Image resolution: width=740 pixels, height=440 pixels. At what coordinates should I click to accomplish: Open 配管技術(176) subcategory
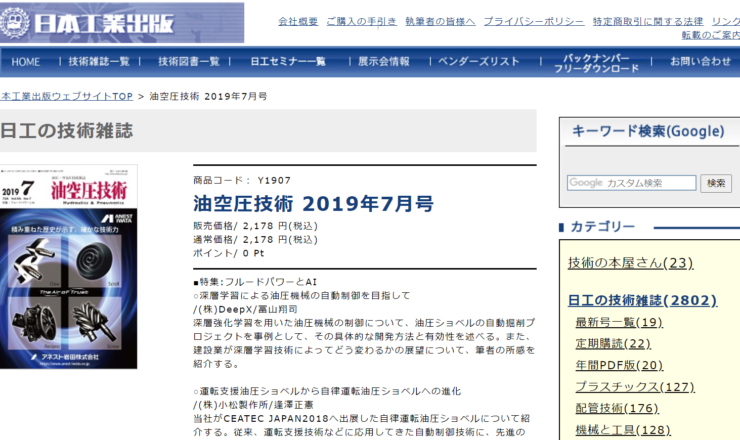[617, 408]
